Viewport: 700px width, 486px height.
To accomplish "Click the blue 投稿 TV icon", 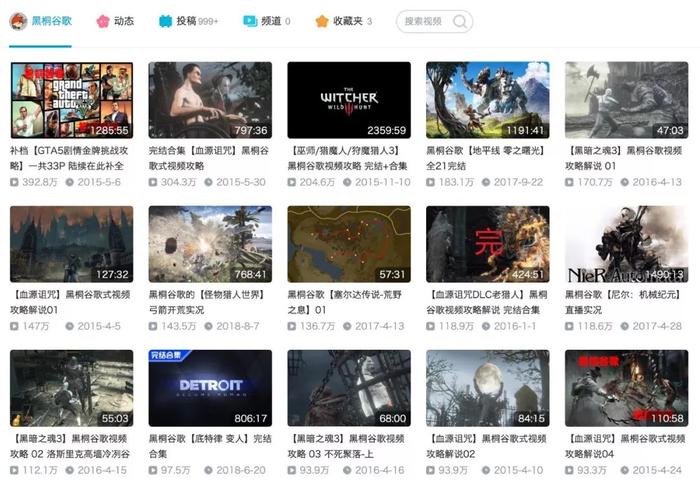I will point(166,21).
